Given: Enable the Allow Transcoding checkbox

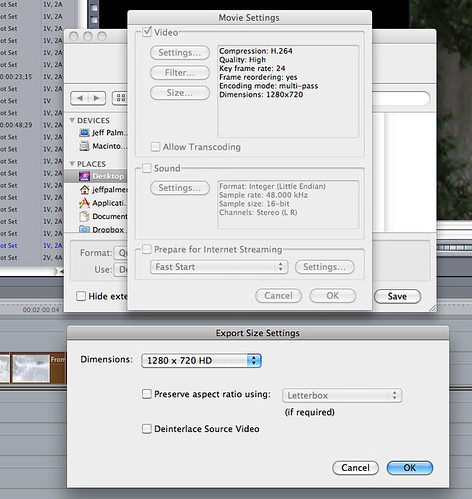Looking at the screenshot, I should (x=155, y=147).
